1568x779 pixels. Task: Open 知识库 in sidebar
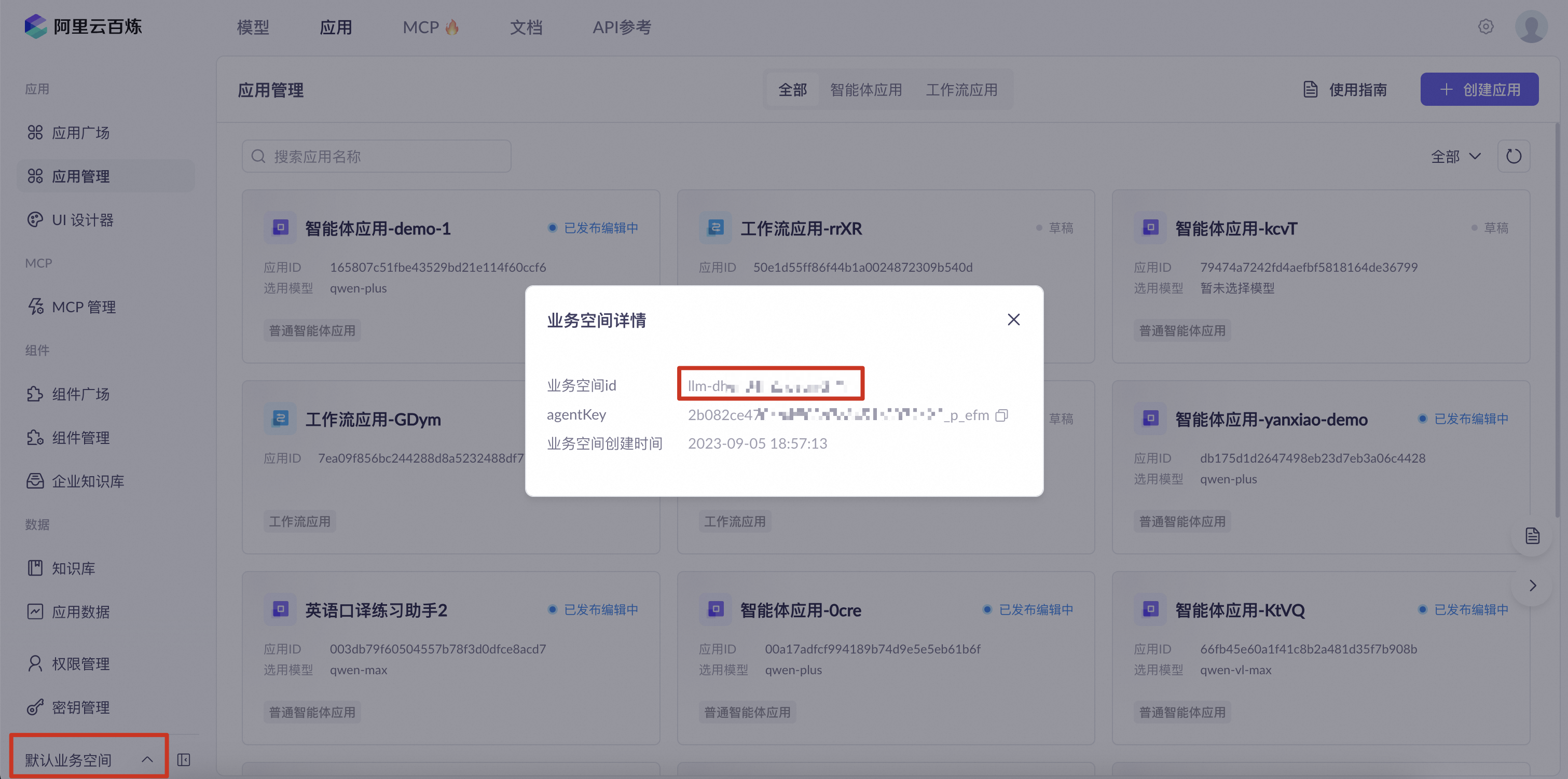click(105, 568)
